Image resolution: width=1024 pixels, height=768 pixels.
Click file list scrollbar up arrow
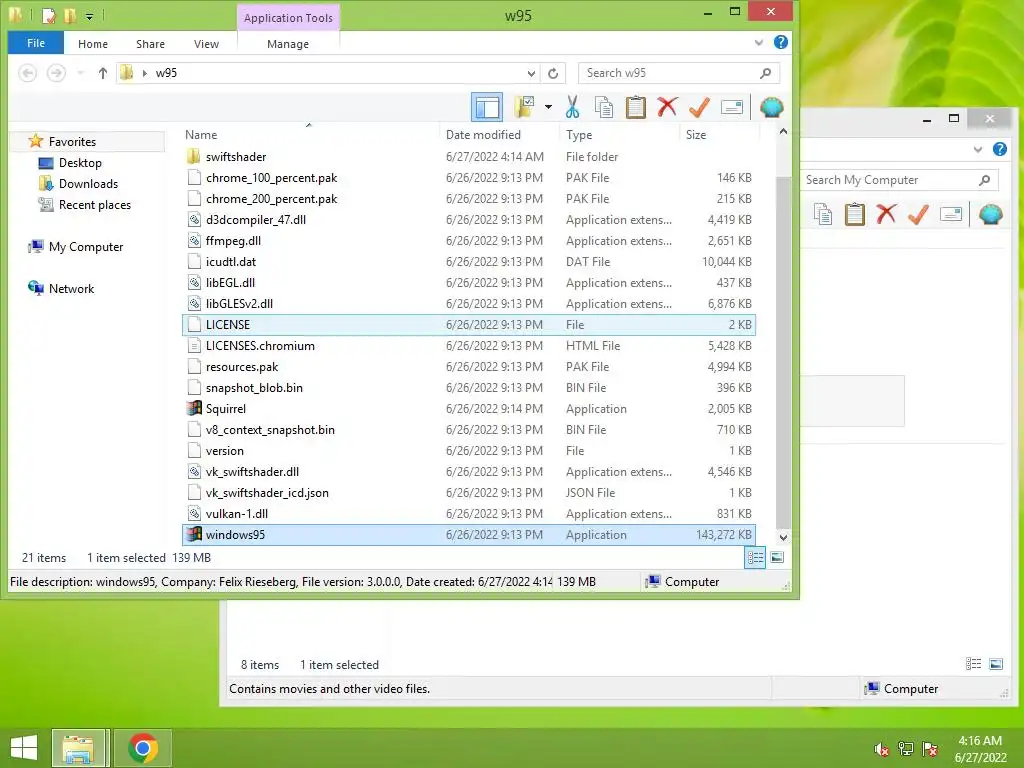pos(783,132)
